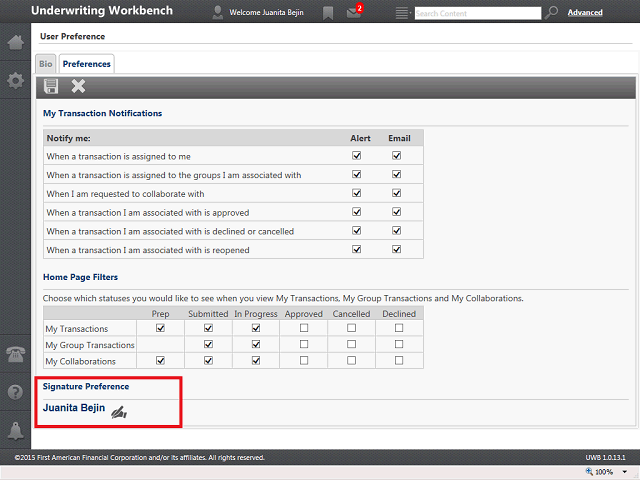
Task: Click the Juanita Bejin signature text
Action: click(74, 408)
